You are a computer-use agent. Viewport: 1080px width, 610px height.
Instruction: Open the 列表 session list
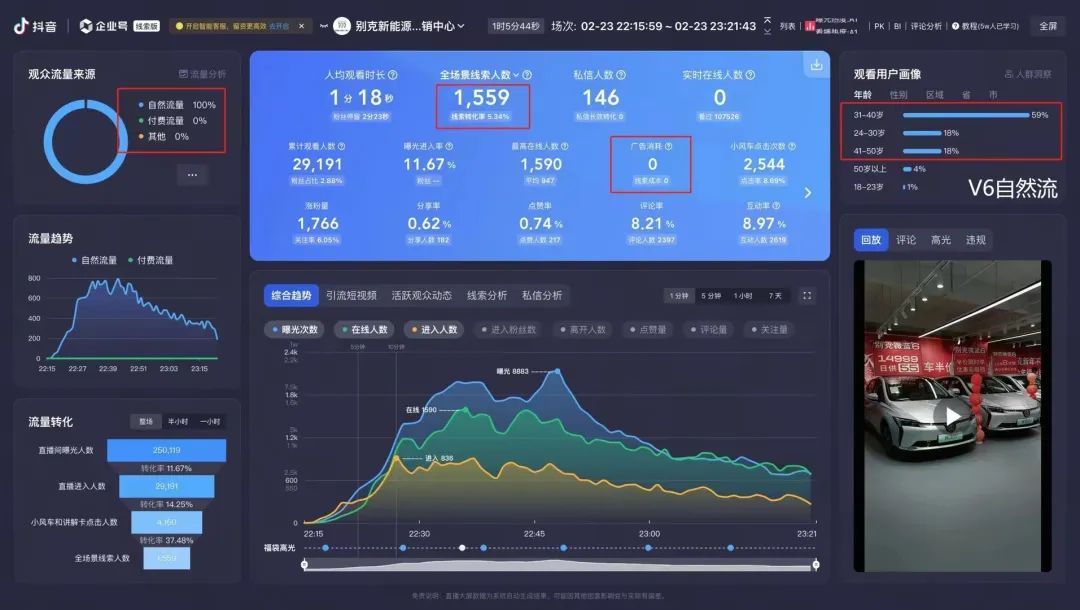coord(787,26)
